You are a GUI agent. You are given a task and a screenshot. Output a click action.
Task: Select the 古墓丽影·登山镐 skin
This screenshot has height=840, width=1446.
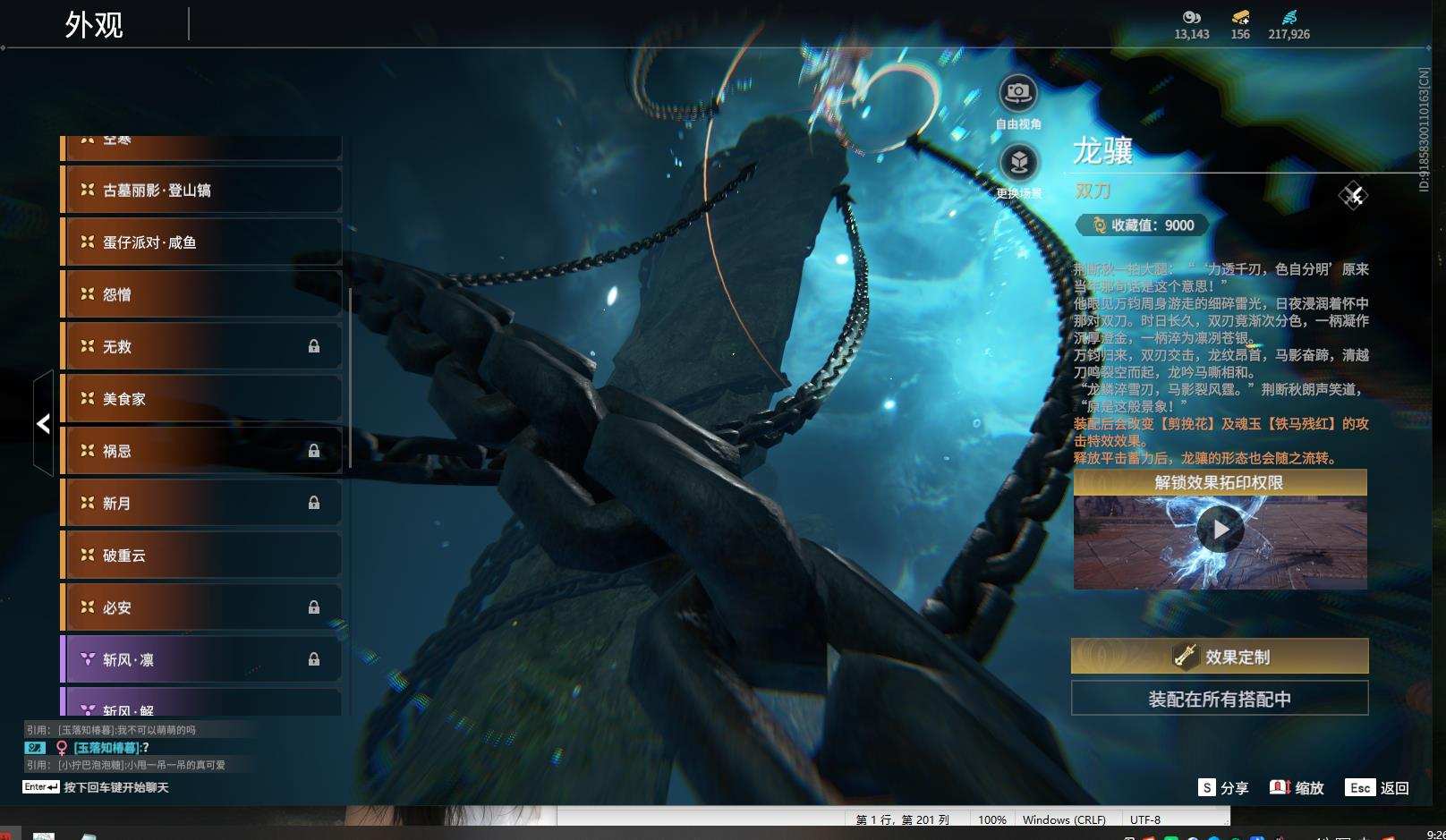[201, 190]
